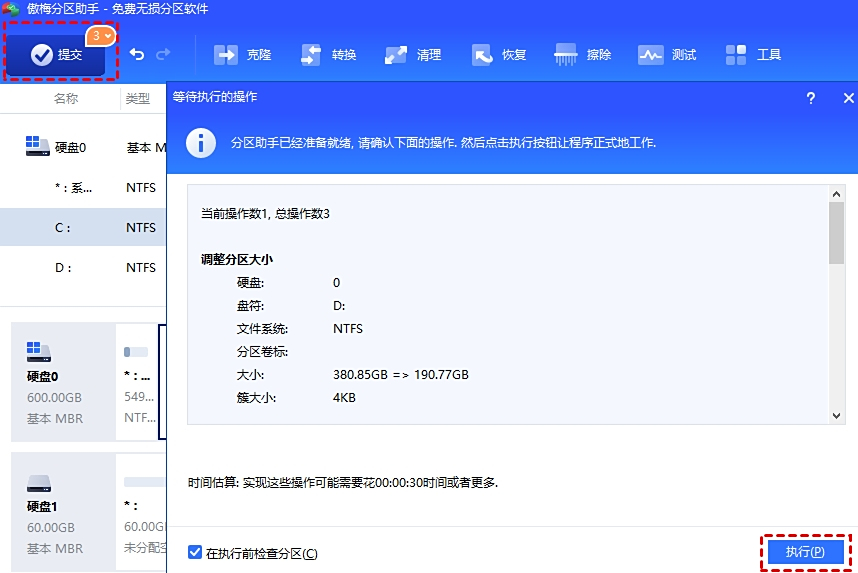This screenshot has width=858, height=573.
Task: Click the redo arrow icon
Action: click(x=163, y=55)
